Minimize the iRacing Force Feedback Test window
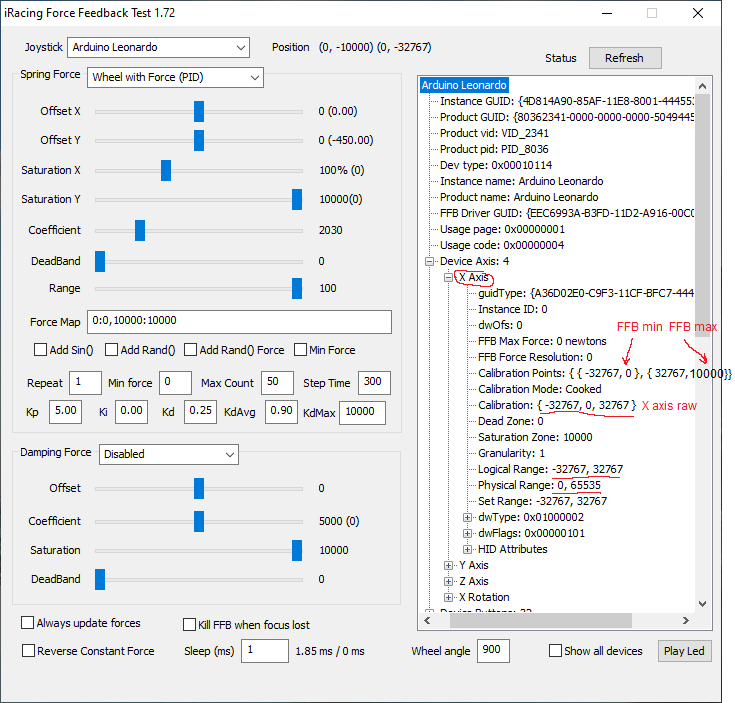This screenshot has height=703, width=735. tap(607, 13)
